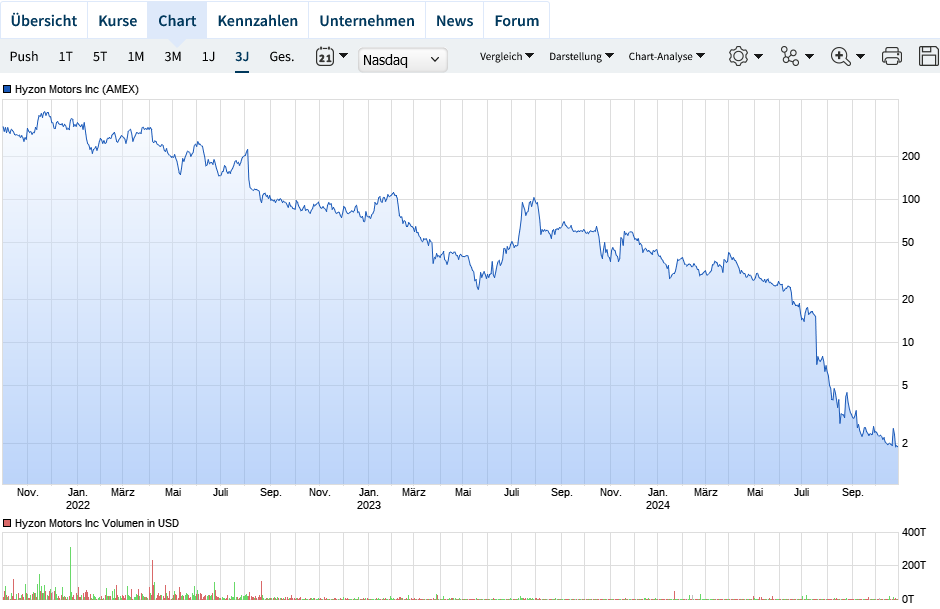Expand the Darstellung menu
This screenshot has height=609, width=940.
(581, 57)
